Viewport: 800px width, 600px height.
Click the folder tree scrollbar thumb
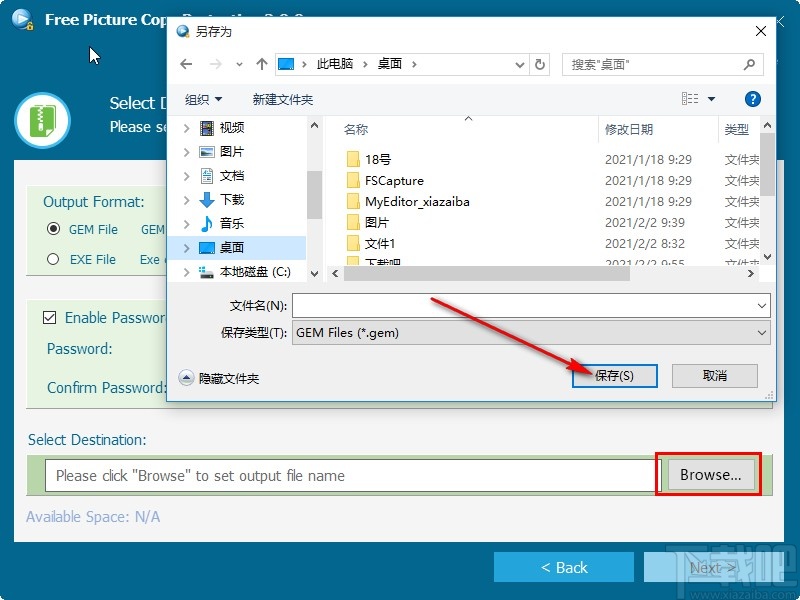coord(314,194)
